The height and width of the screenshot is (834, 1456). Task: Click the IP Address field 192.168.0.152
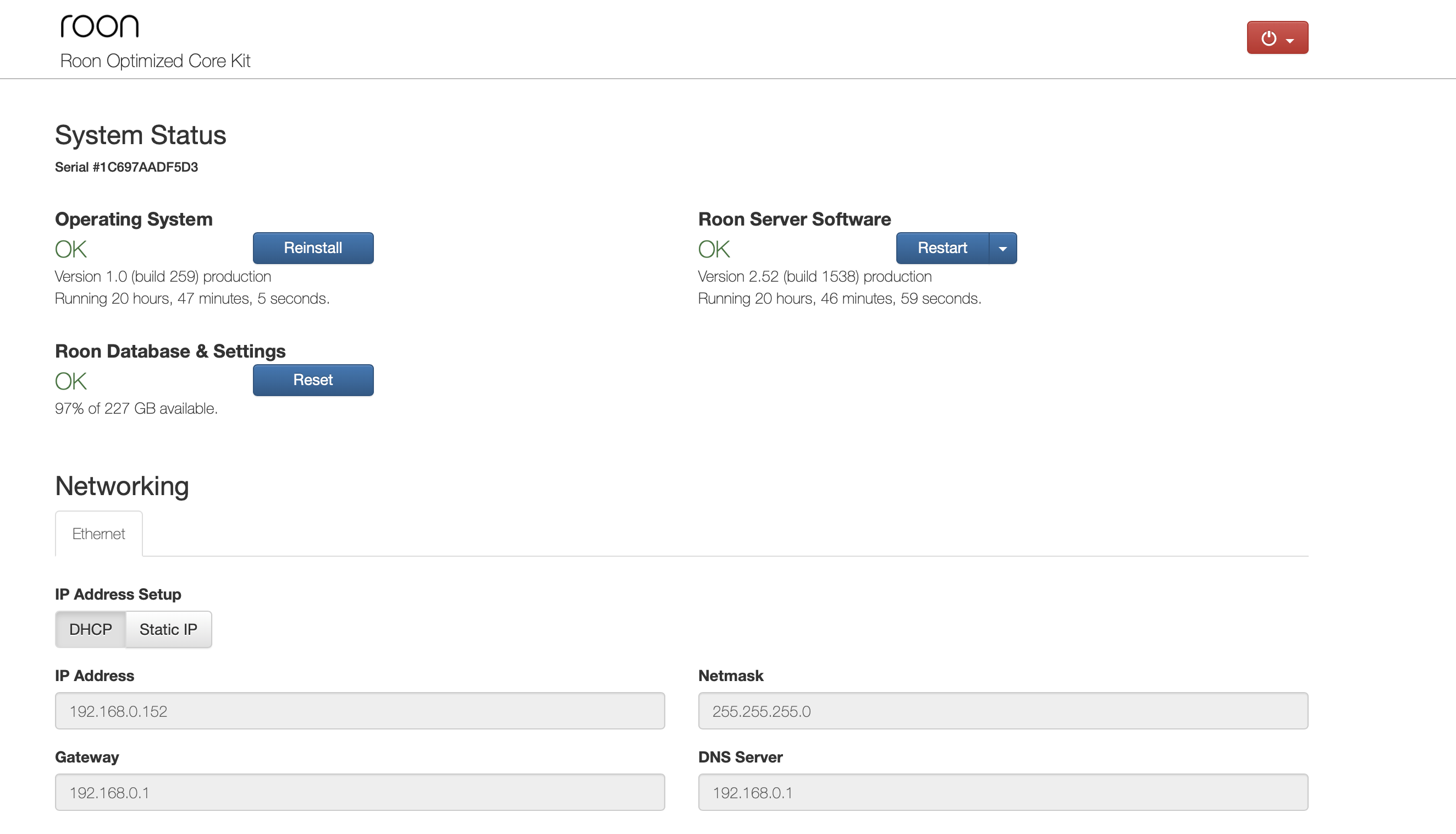point(360,711)
